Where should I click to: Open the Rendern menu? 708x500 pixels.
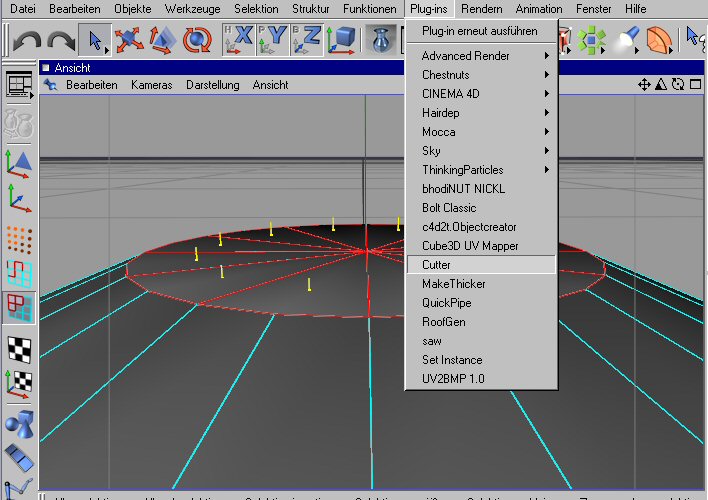[x=482, y=9]
